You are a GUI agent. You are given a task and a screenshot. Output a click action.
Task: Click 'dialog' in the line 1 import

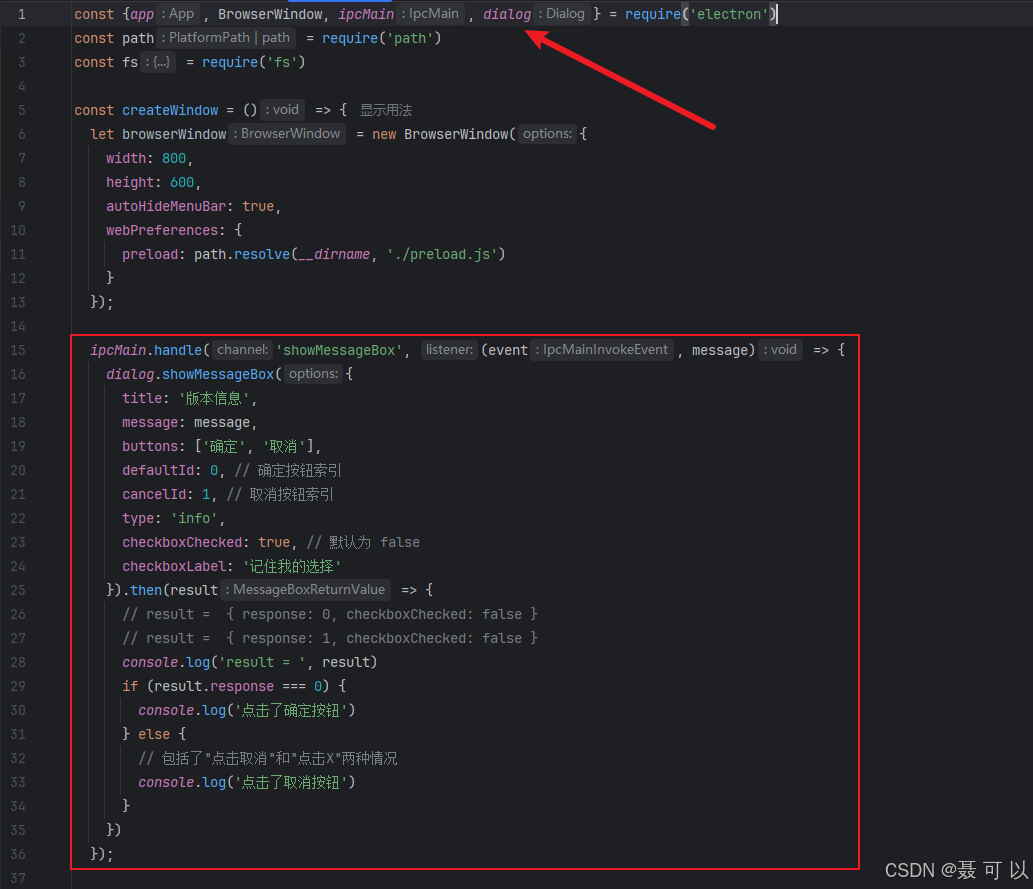507,14
